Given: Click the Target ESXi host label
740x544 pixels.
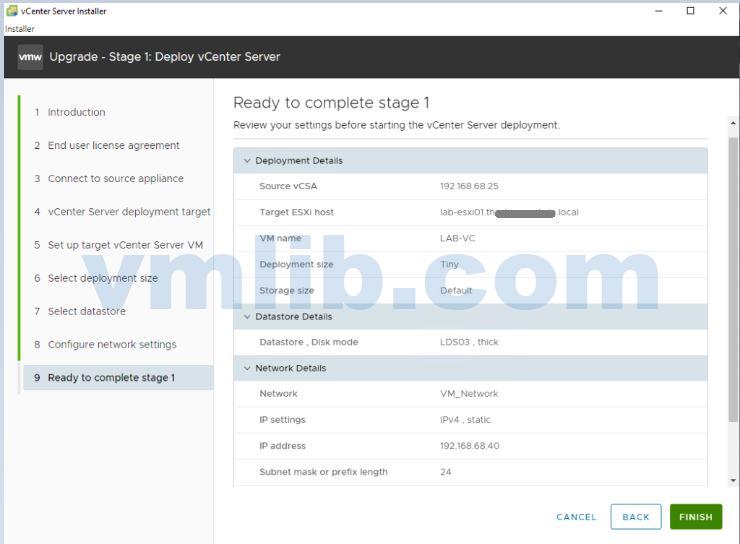Looking at the screenshot, I should click(x=296, y=212).
